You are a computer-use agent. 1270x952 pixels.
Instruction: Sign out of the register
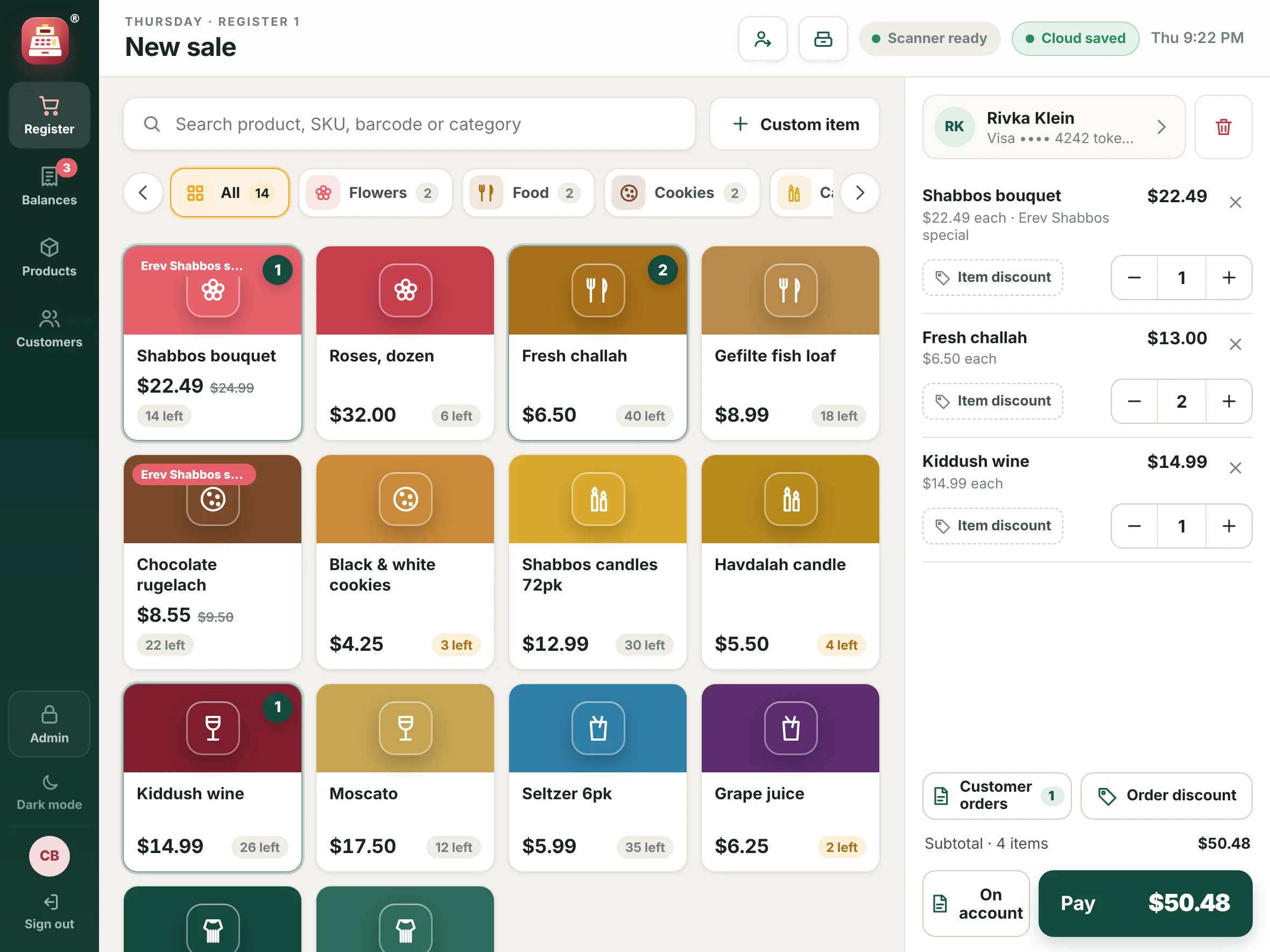pyautogui.click(x=50, y=911)
